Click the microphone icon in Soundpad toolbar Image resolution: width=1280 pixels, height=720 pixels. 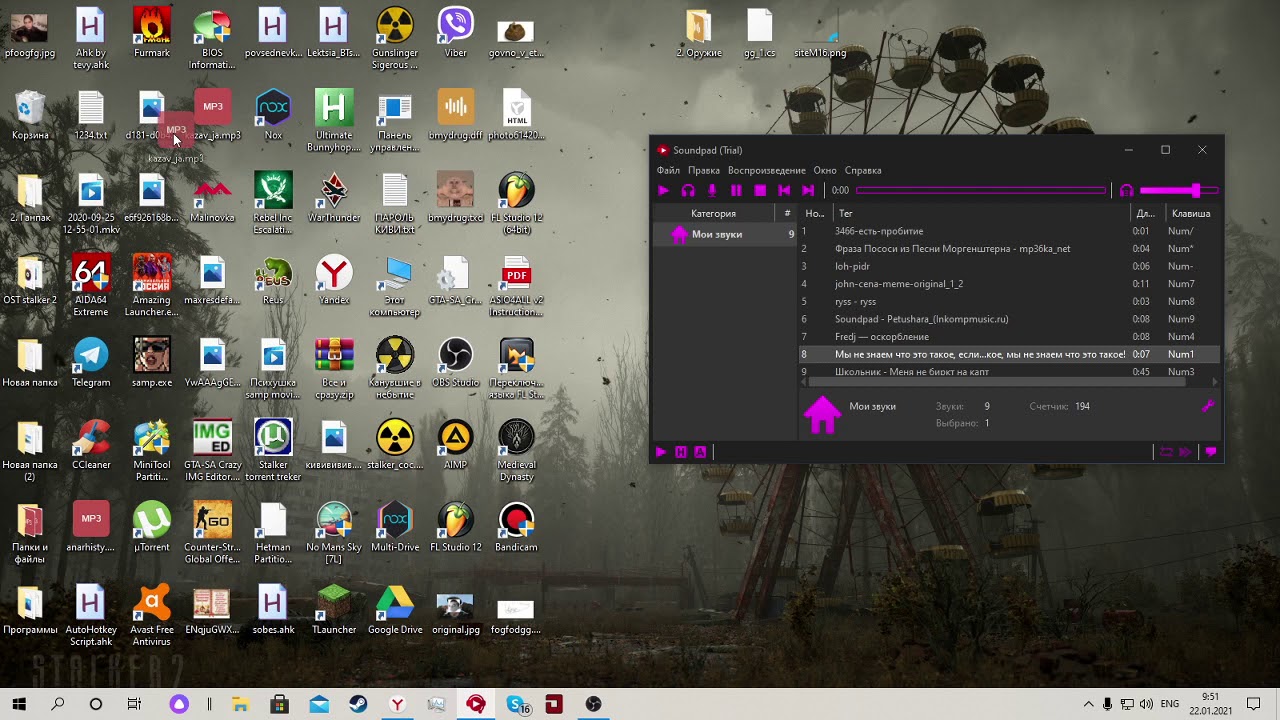(x=712, y=190)
